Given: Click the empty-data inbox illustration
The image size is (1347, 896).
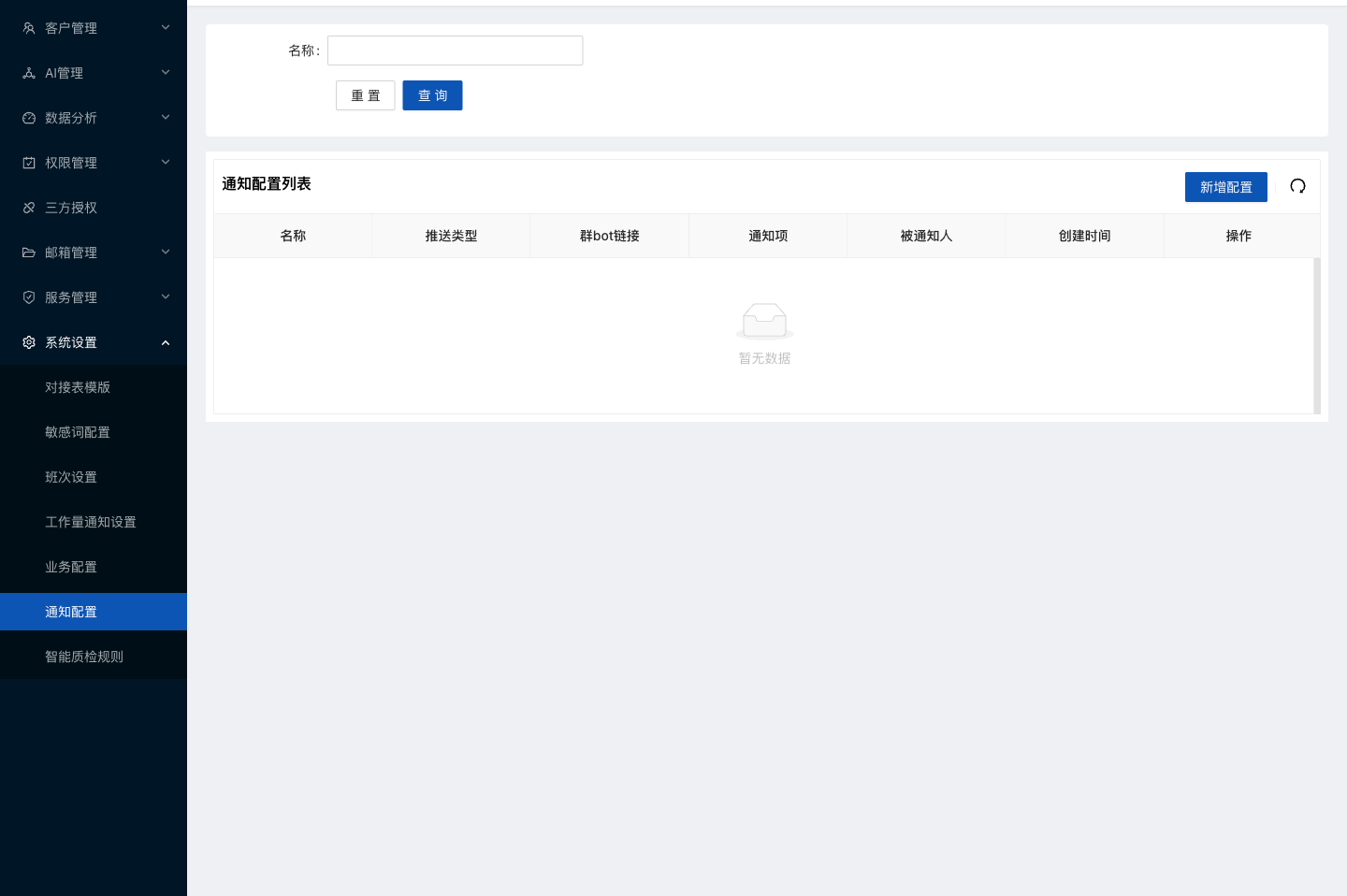Looking at the screenshot, I should [764, 321].
